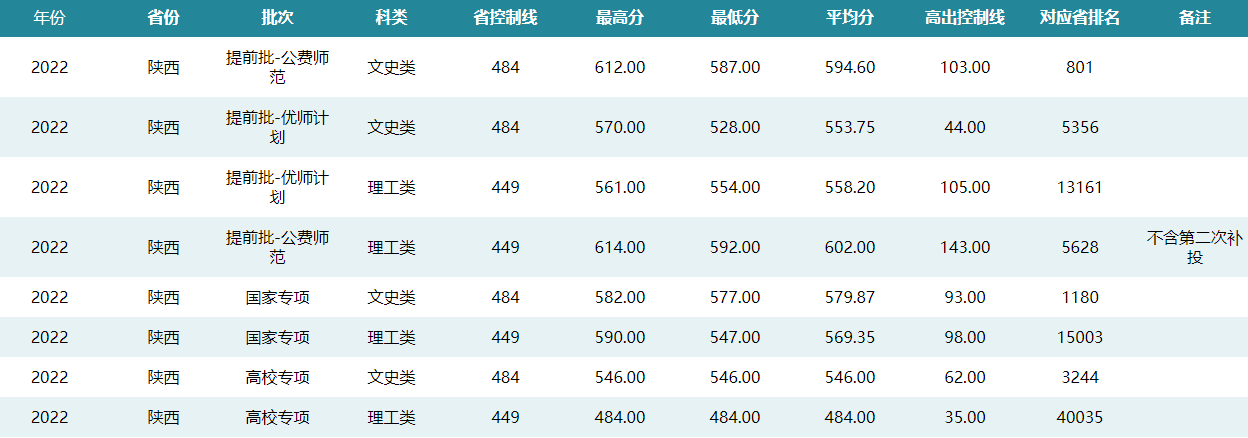Click the 最高分 column header

[620, 18]
